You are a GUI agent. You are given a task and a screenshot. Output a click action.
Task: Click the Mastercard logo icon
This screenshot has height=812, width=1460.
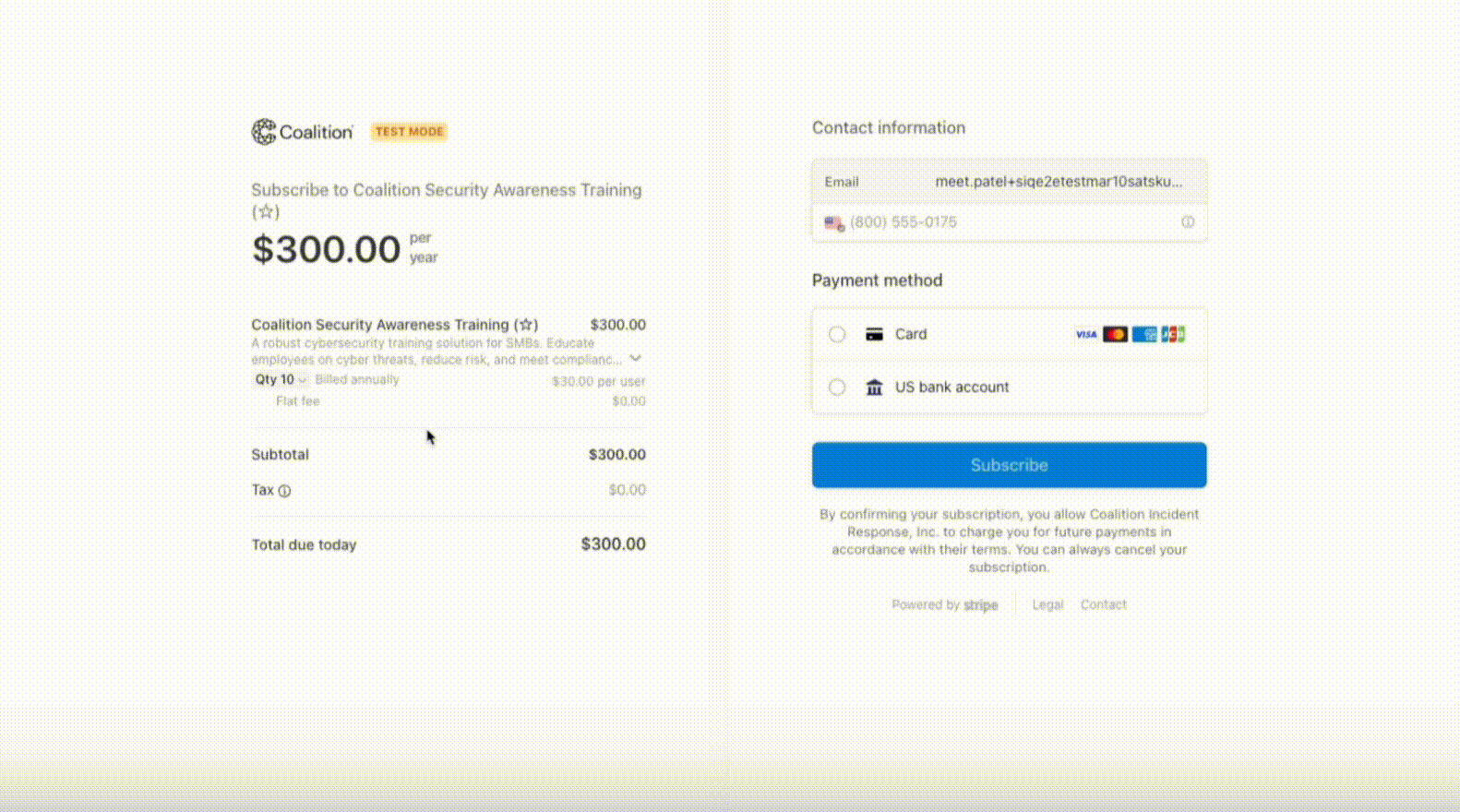click(1115, 334)
